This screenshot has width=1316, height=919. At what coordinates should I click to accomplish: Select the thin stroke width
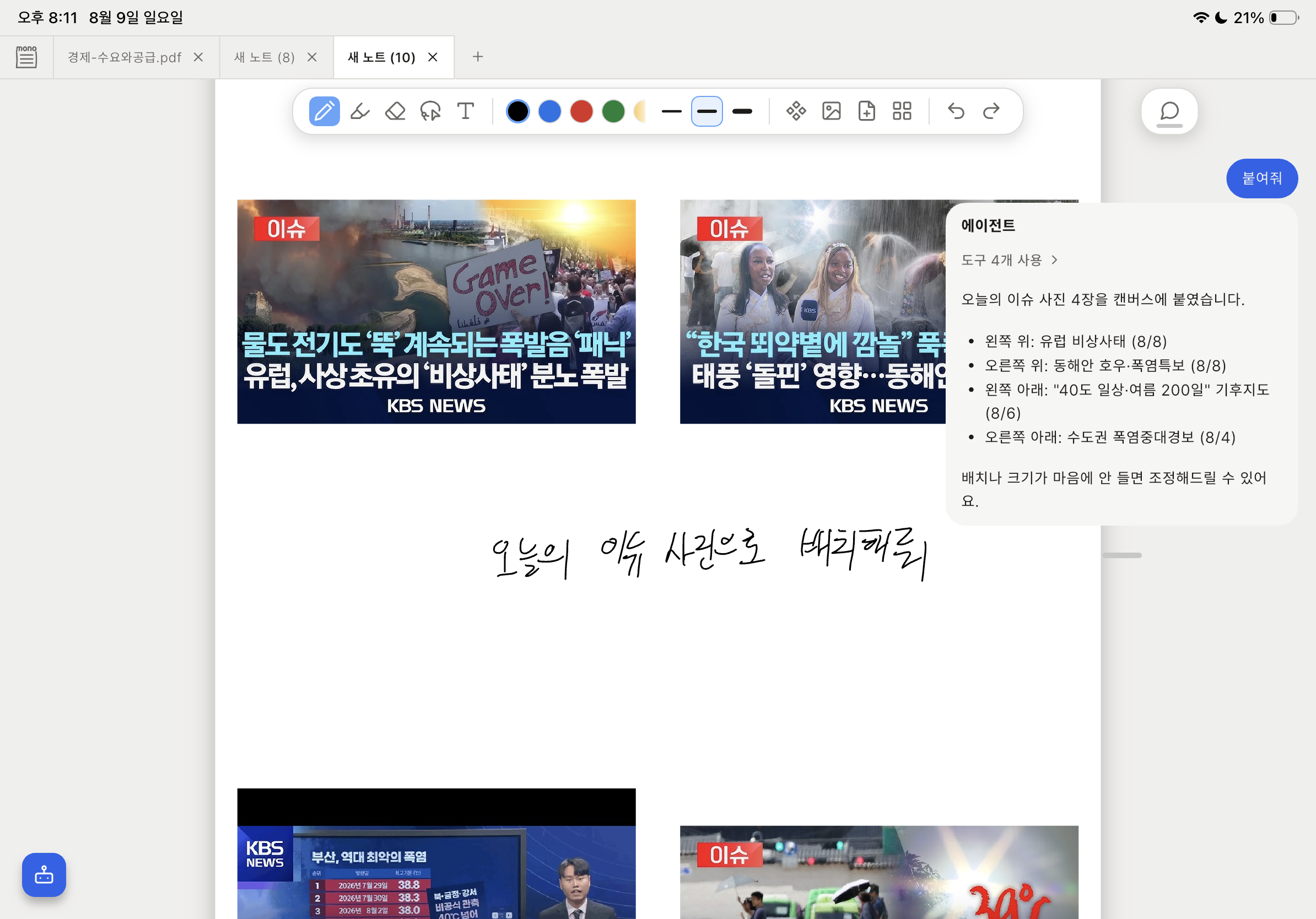tap(671, 111)
